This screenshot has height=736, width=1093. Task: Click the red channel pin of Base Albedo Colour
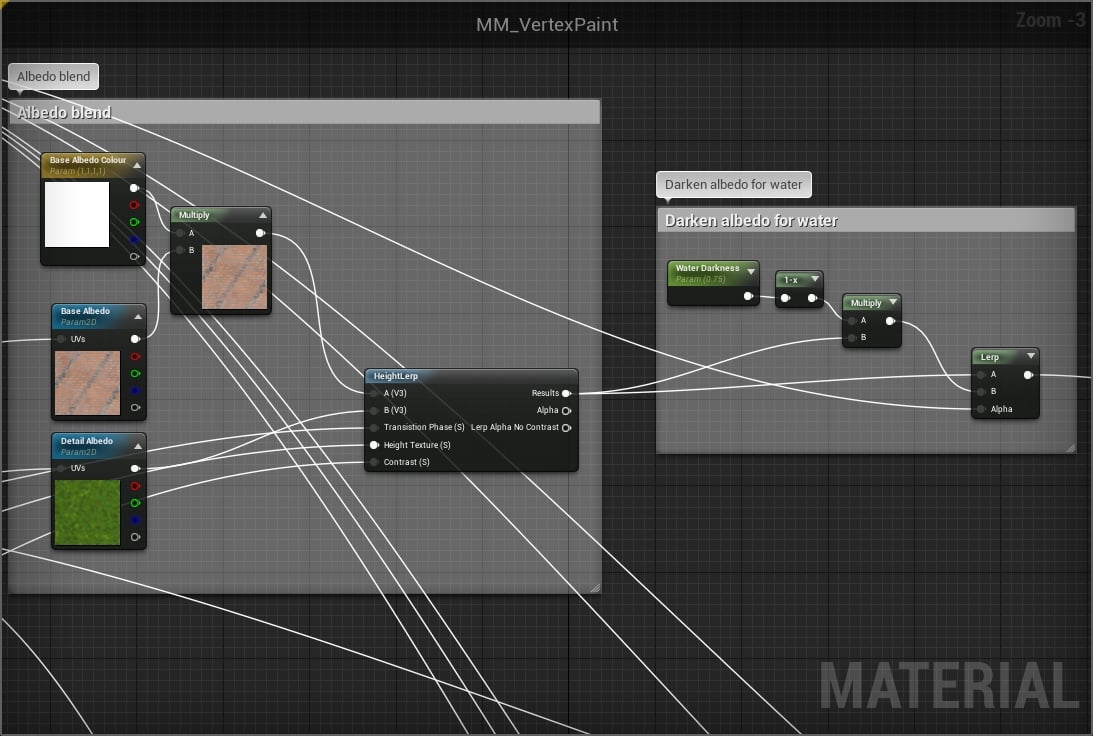135,205
